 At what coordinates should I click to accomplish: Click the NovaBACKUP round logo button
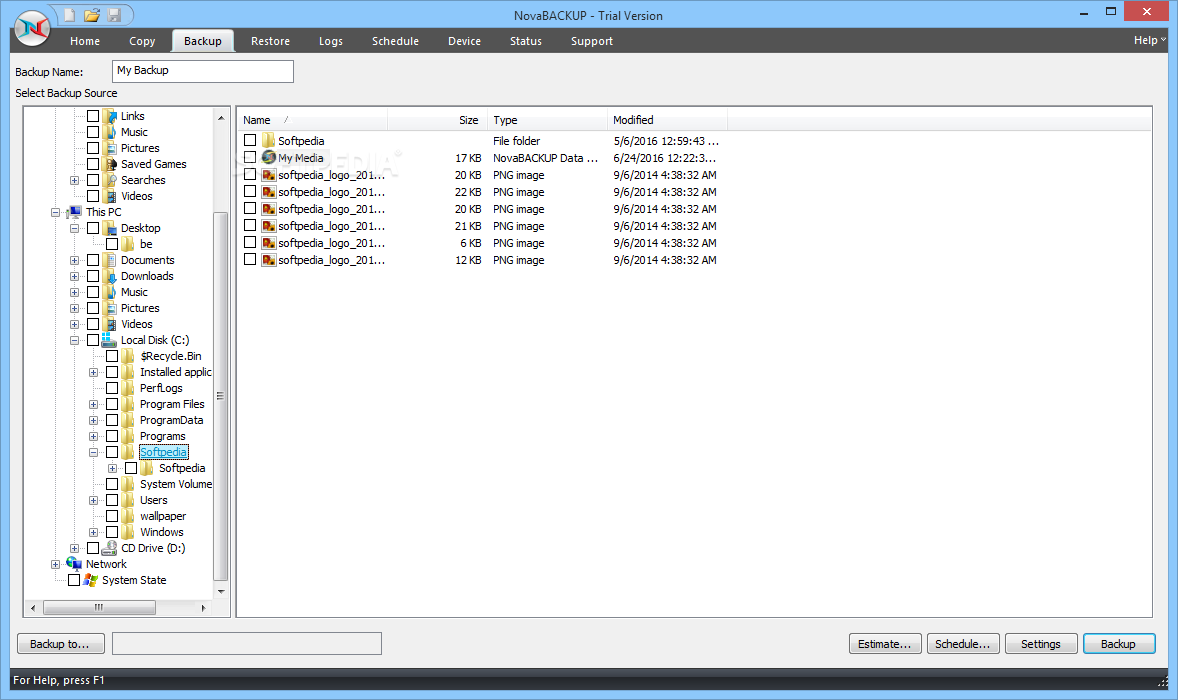pos(32,29)
